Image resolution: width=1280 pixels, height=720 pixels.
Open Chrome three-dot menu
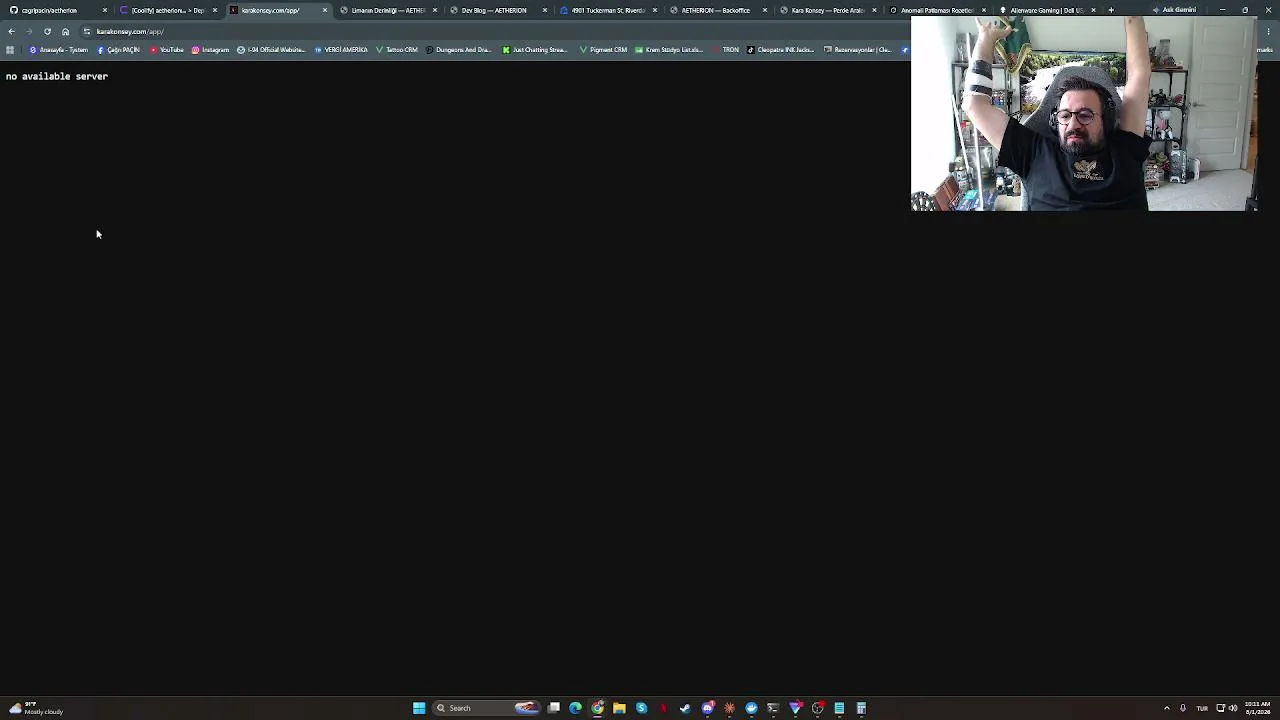1268,31
